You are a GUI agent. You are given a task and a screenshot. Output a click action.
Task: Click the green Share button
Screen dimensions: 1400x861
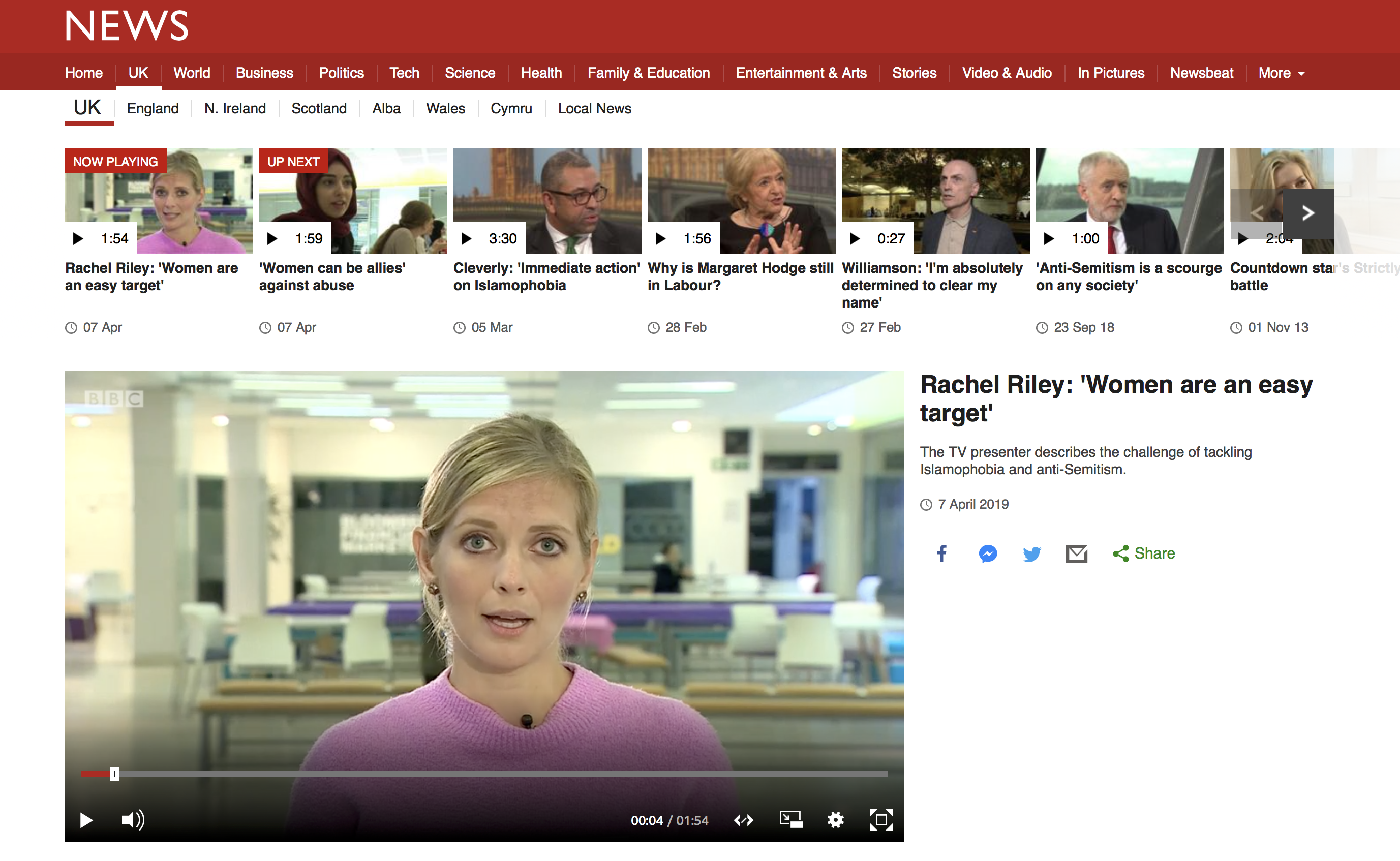1144,553
